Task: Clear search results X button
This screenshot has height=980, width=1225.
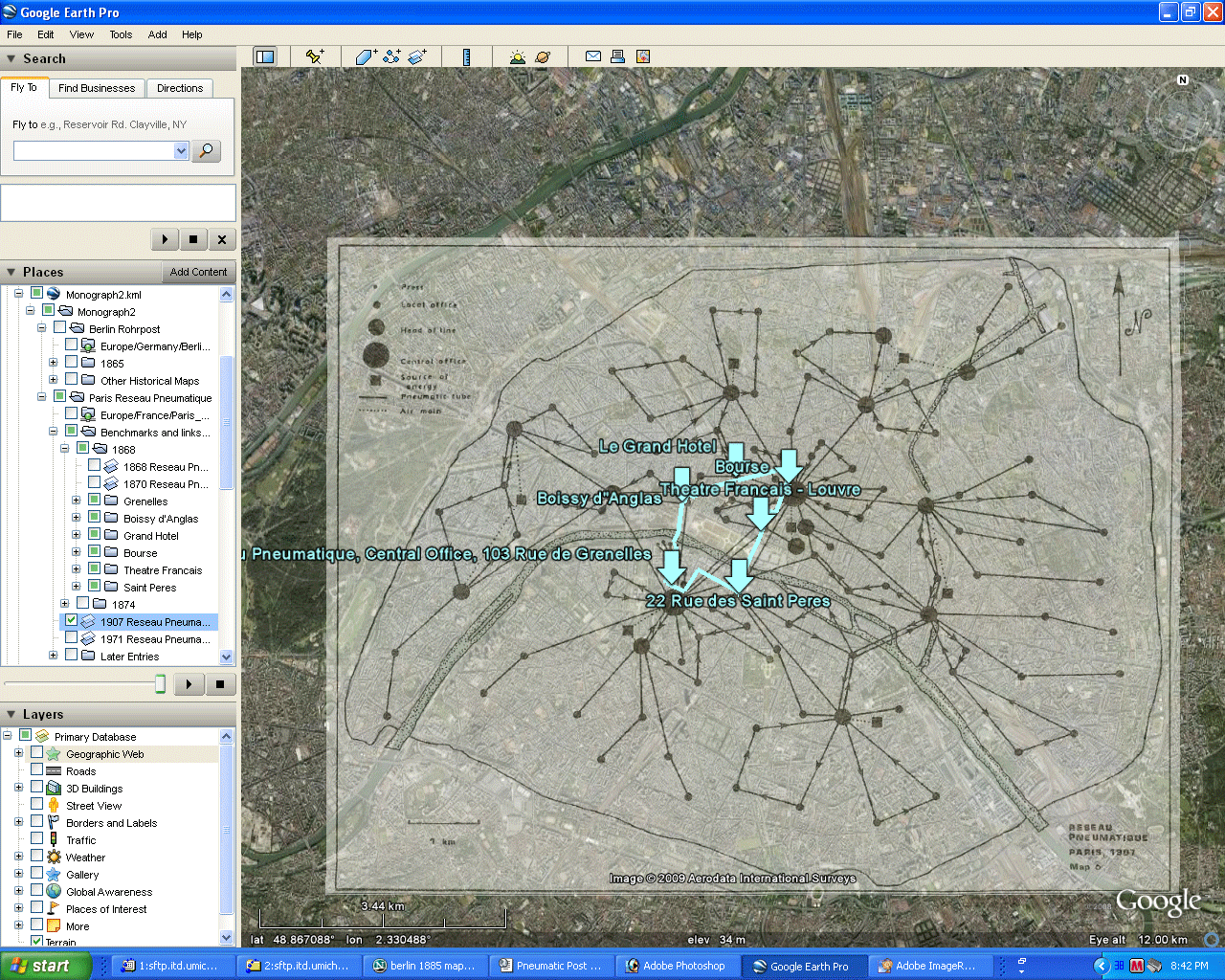Action: pos(222,239)
